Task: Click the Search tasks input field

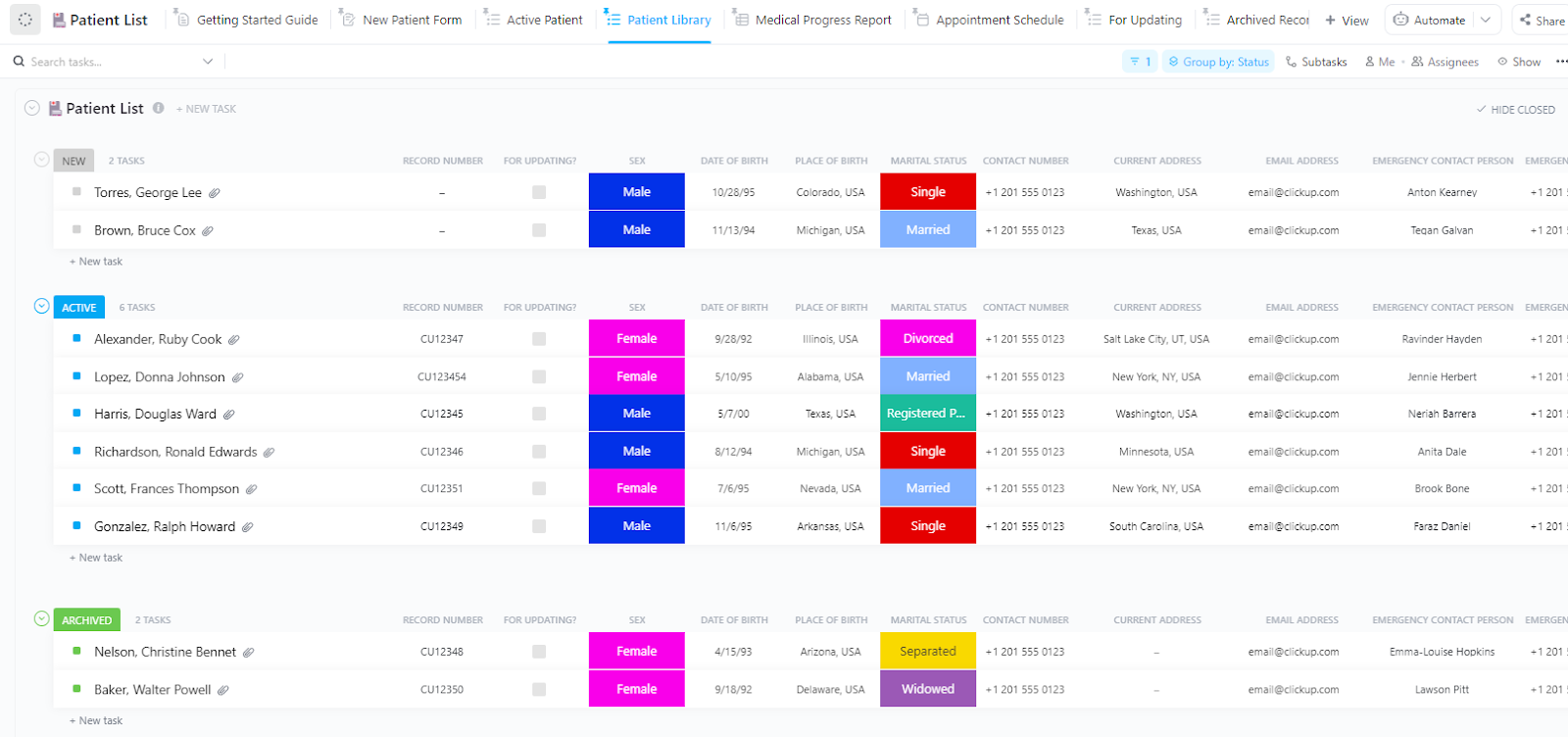Action: coord(112,62)
